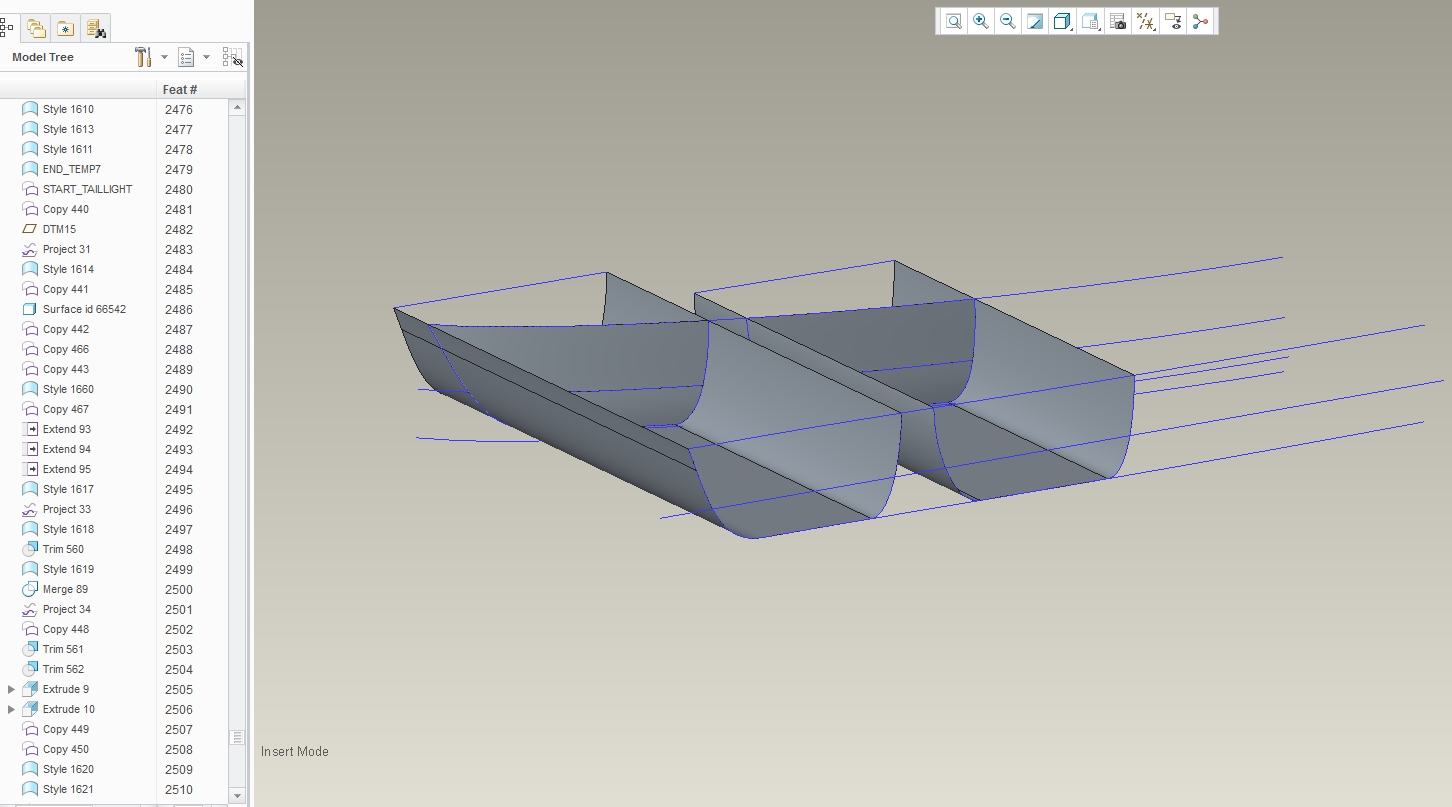1452x807 pixels.
Task: Select Copy 467 feature
Action: 66,409
